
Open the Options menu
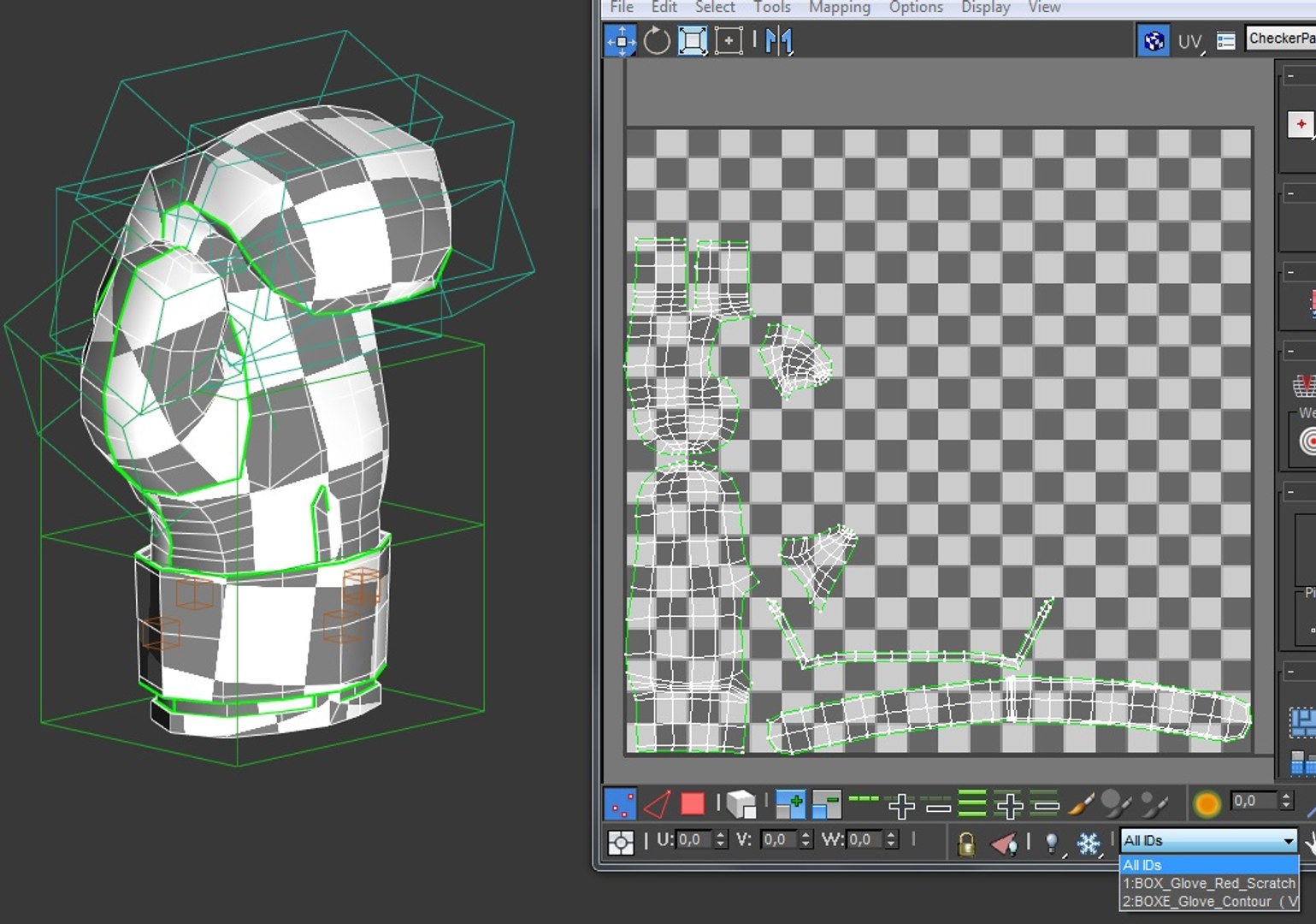pyautogui.click(x=916, y=7)
